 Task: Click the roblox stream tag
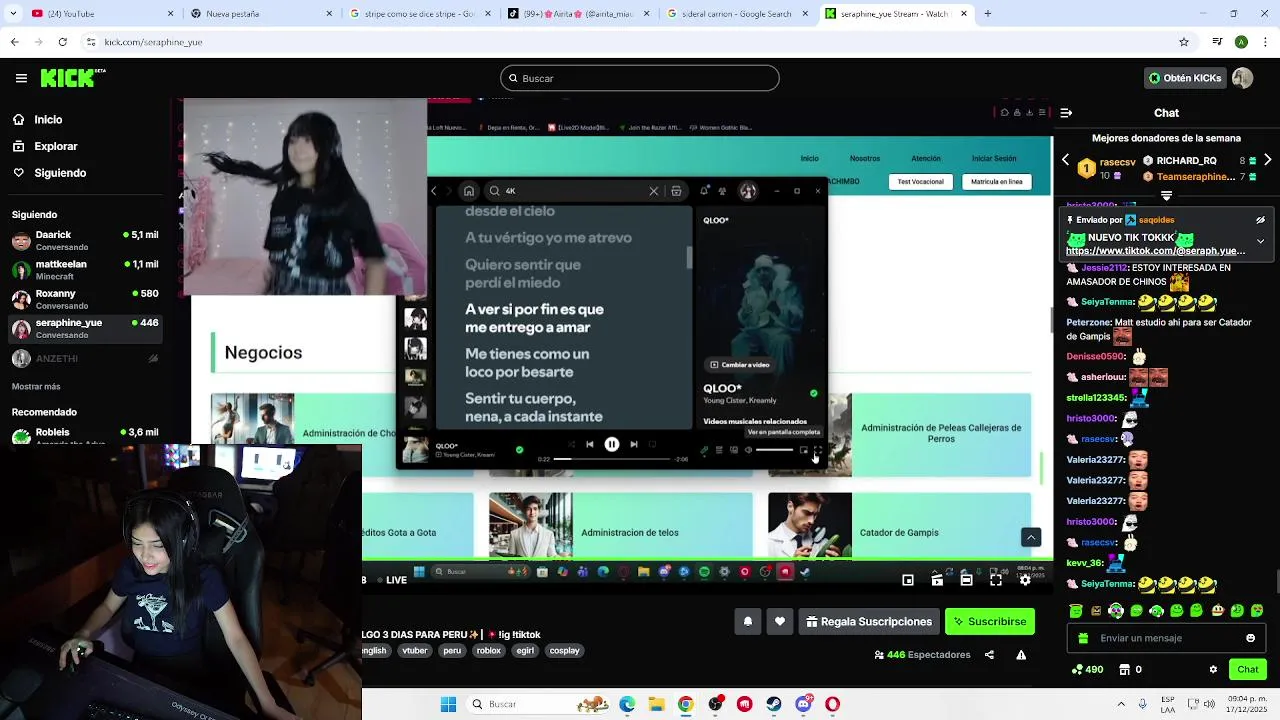tap(489, 650)
